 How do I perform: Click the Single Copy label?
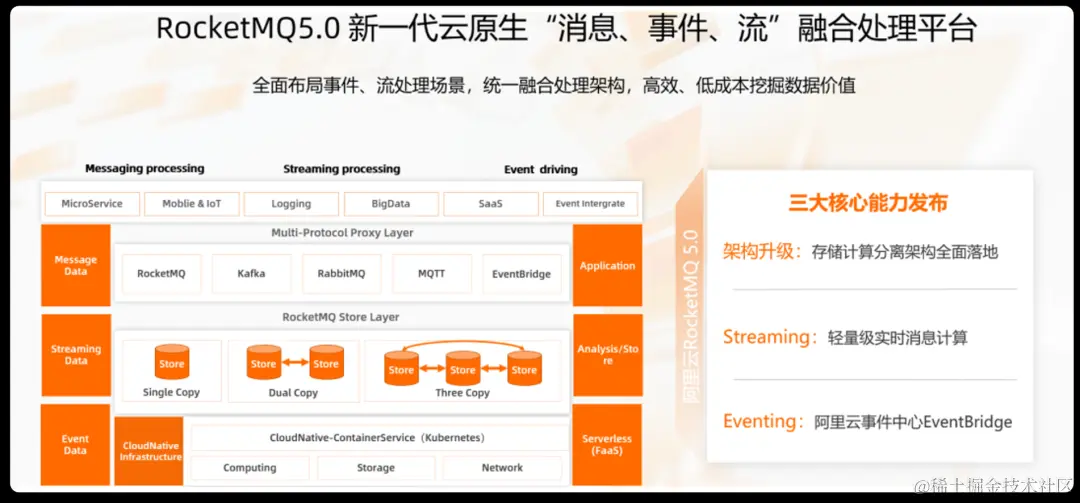172,392
